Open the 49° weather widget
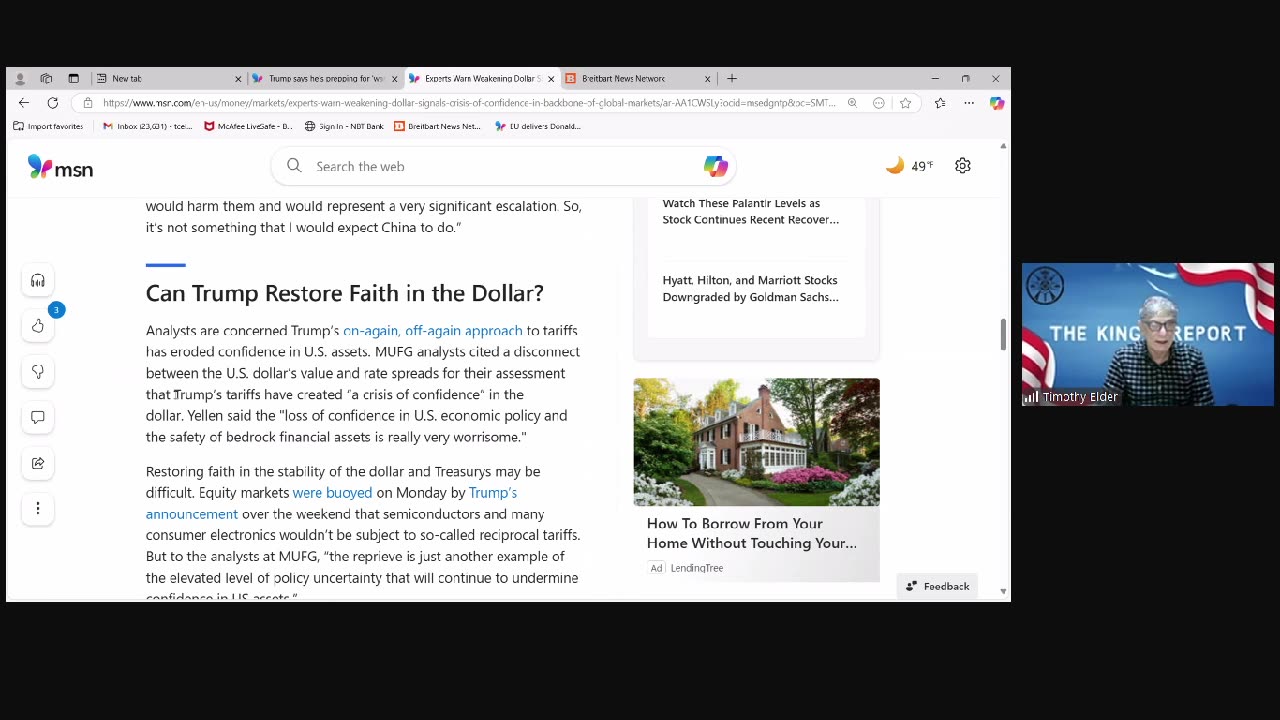Image resolution: width=1280 pixels, height=720 pixels. click(x=909, y=166)
